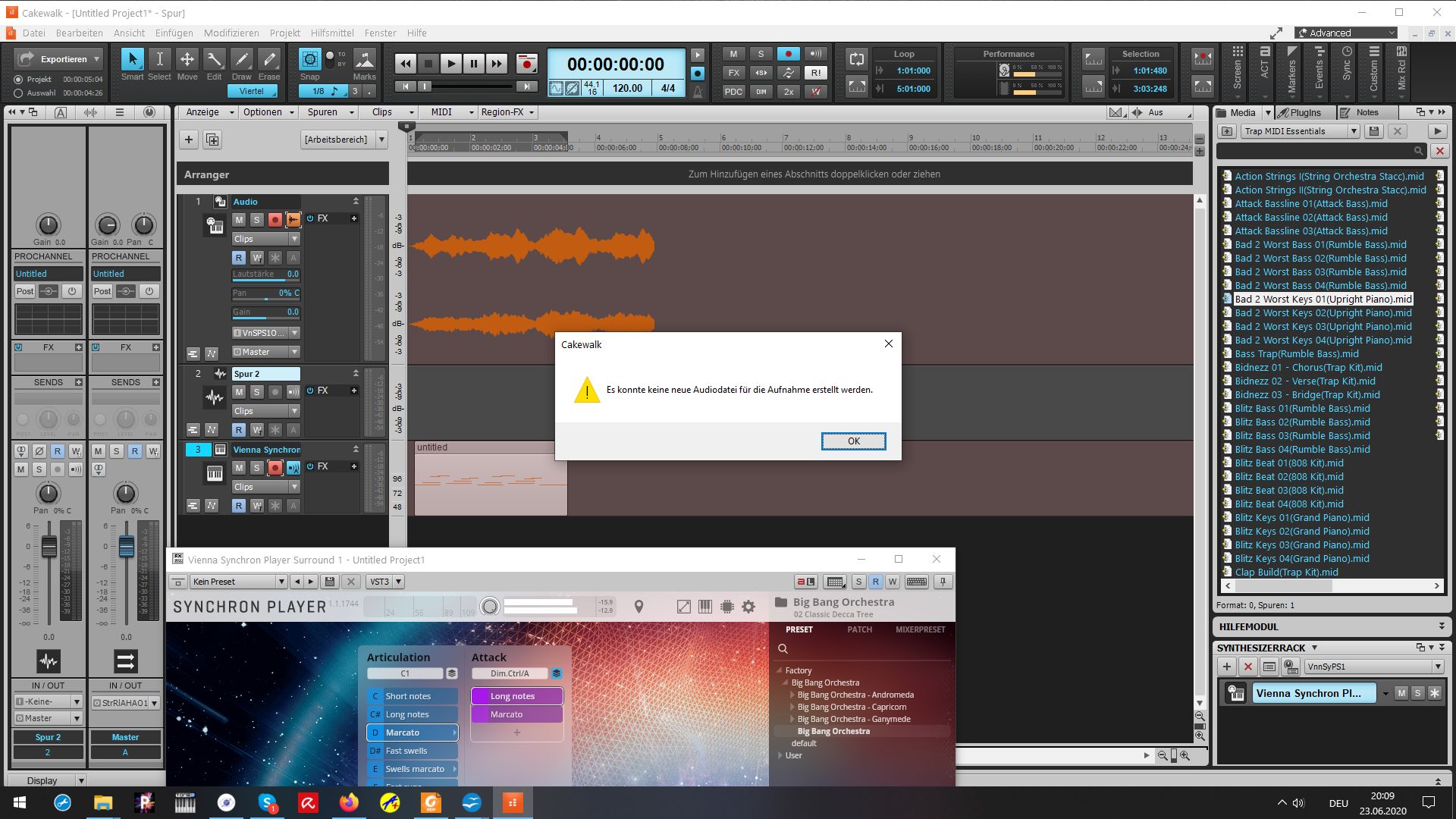Choose the Erase tool

[x=268, y=60]
